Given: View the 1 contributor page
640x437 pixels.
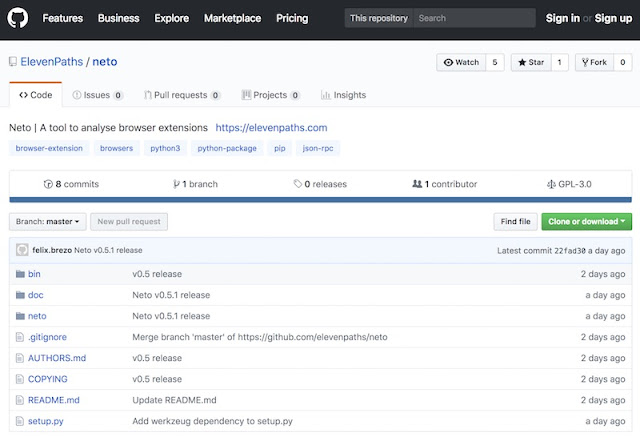Looking at the screenshot, I should click(x=444, y=184).
